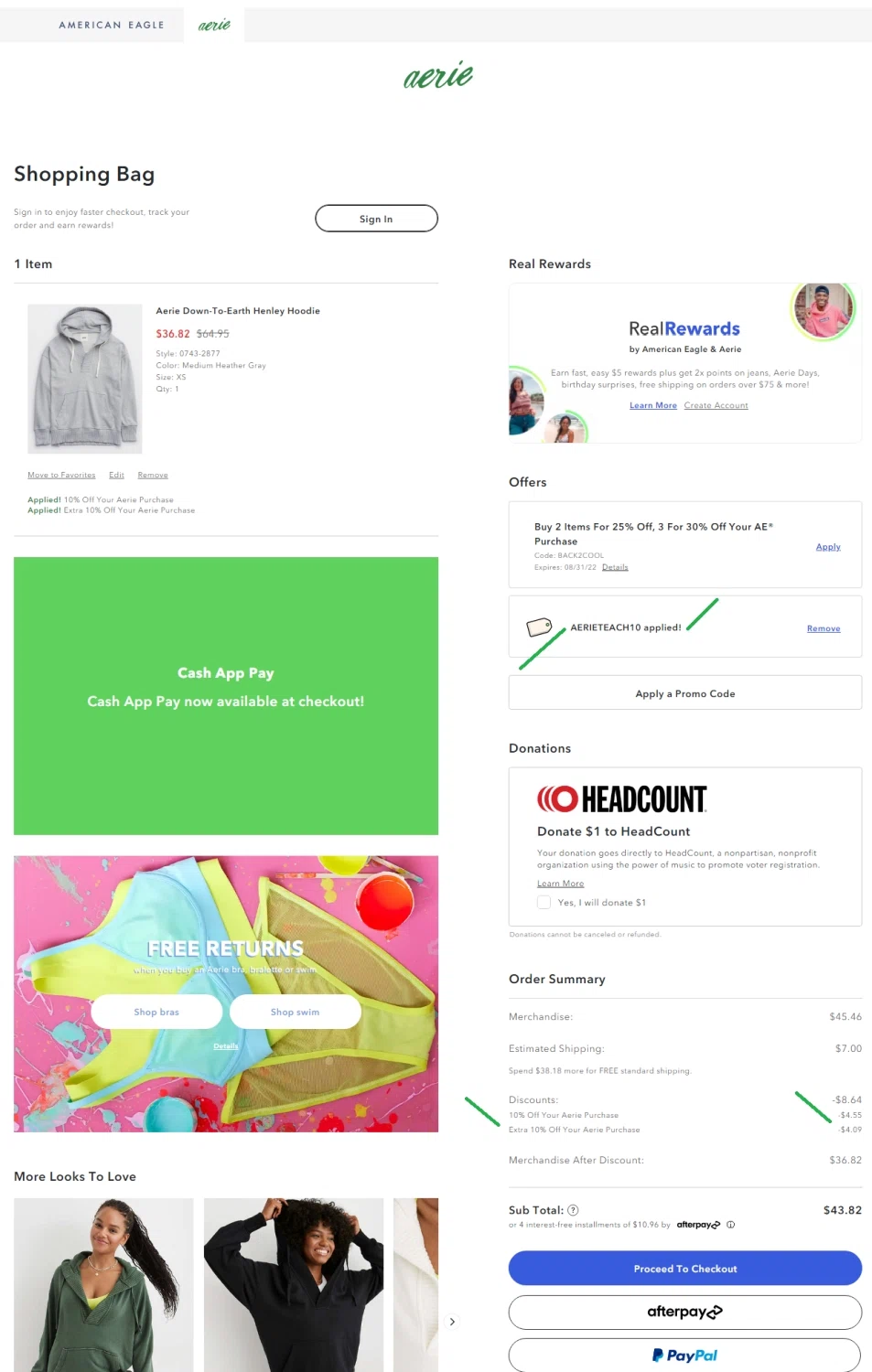872x1372 pixels.
Task: Choose the afterpay checkout button
Action: tap(684, 1312)
